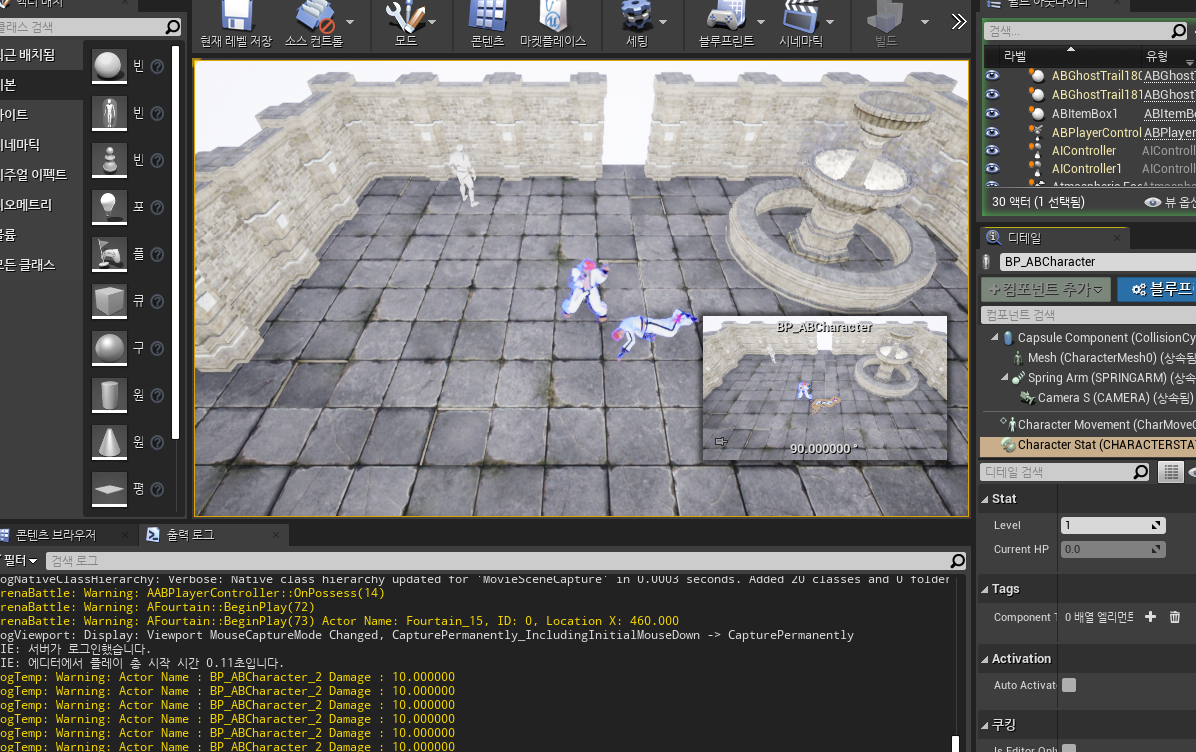
Task: Switch to 출력 로그 tab
Action: [x=191, y=535]
